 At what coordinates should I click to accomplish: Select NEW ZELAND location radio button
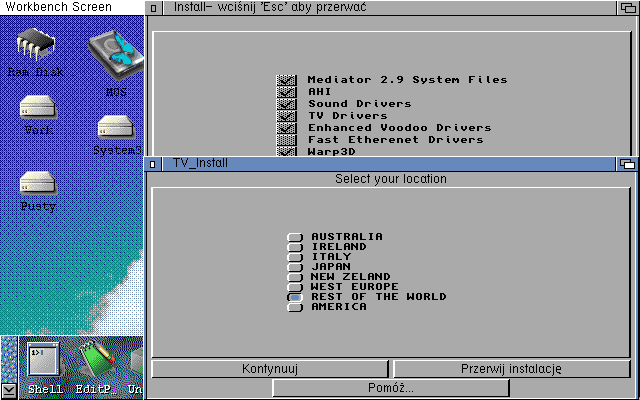click(295, 277)
